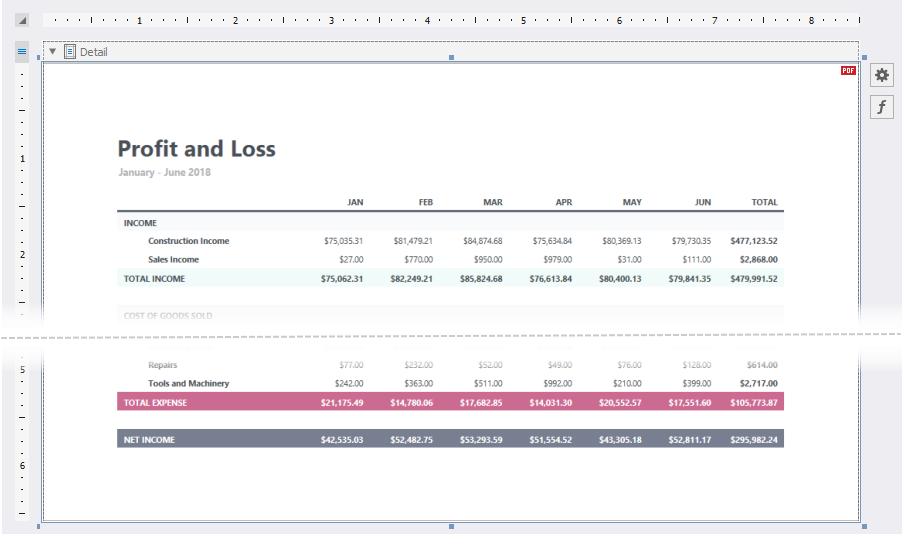This screenshot has height=534, width=903.
Task: Click total expense value $105,773.87
Action: 754,403
